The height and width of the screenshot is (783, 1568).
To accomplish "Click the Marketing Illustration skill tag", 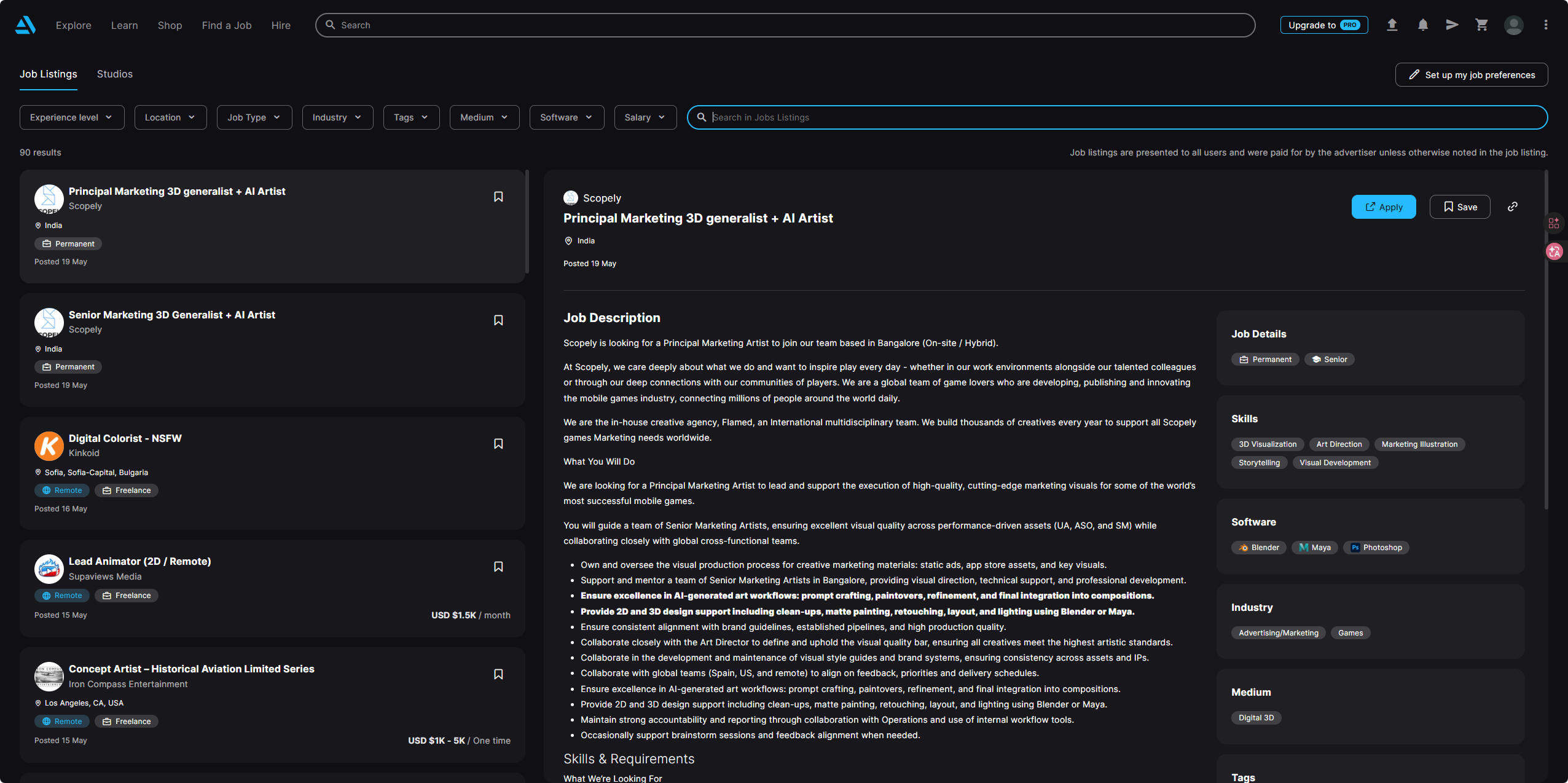I will tap(1420, 444).
